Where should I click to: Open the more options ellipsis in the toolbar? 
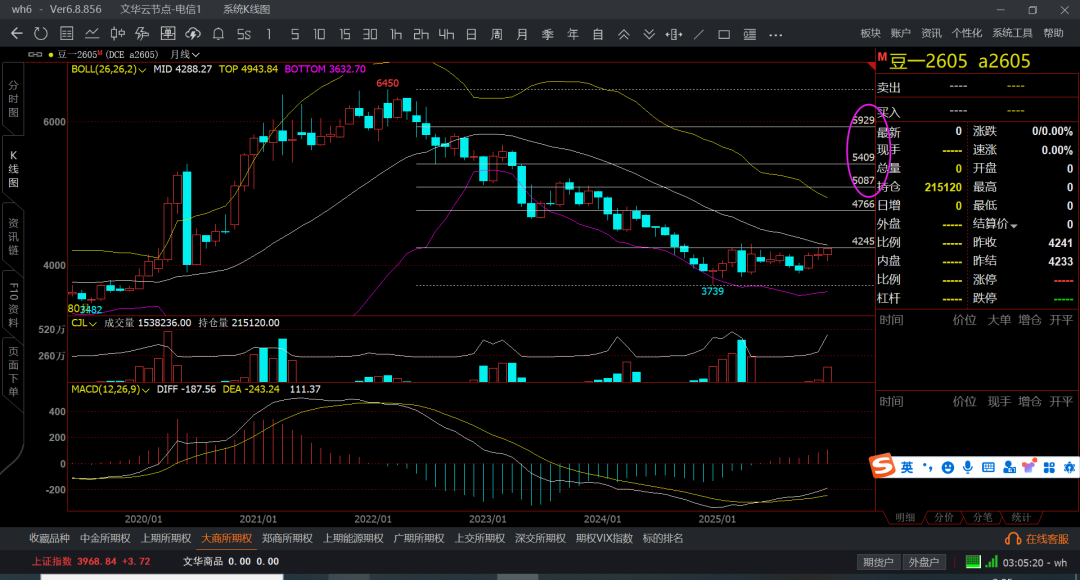point(776,34)
